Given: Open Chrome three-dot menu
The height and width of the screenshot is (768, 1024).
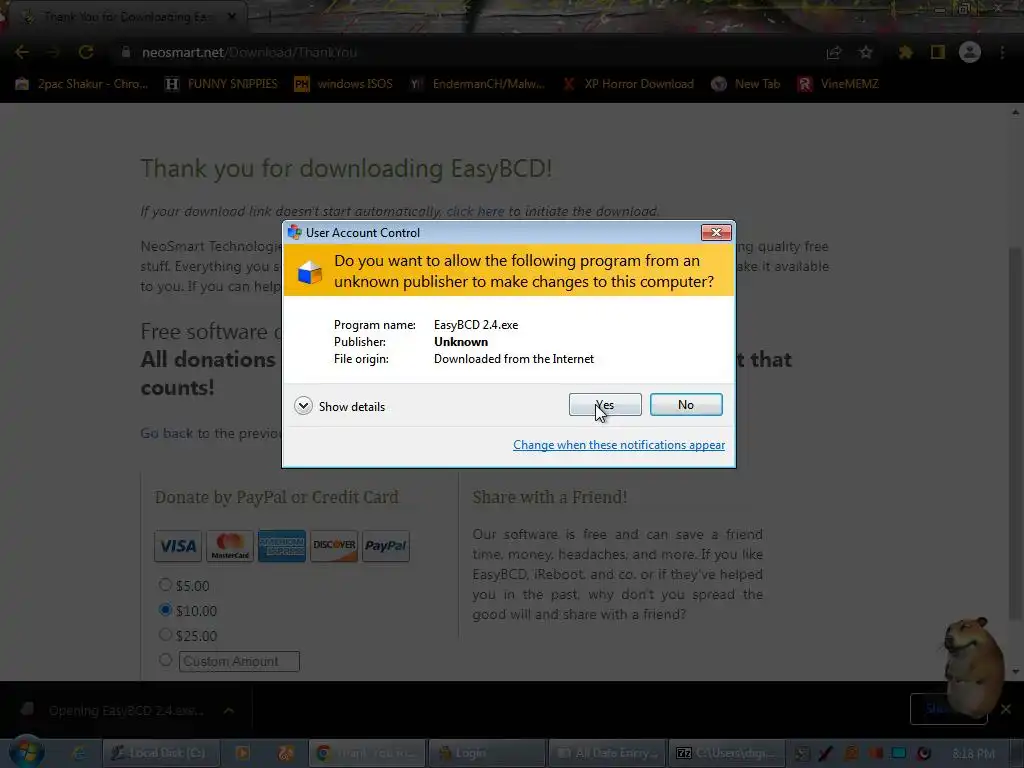Looking at the screenshot, I should 1002,52.
